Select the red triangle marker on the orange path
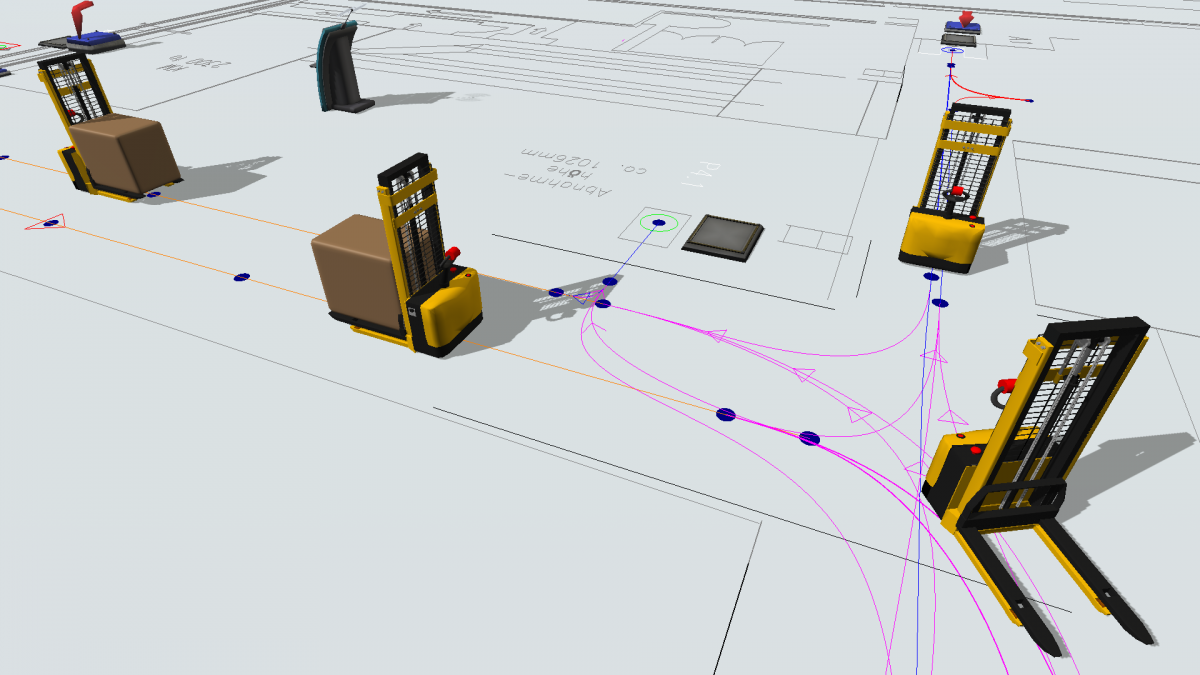 point(45,222)
